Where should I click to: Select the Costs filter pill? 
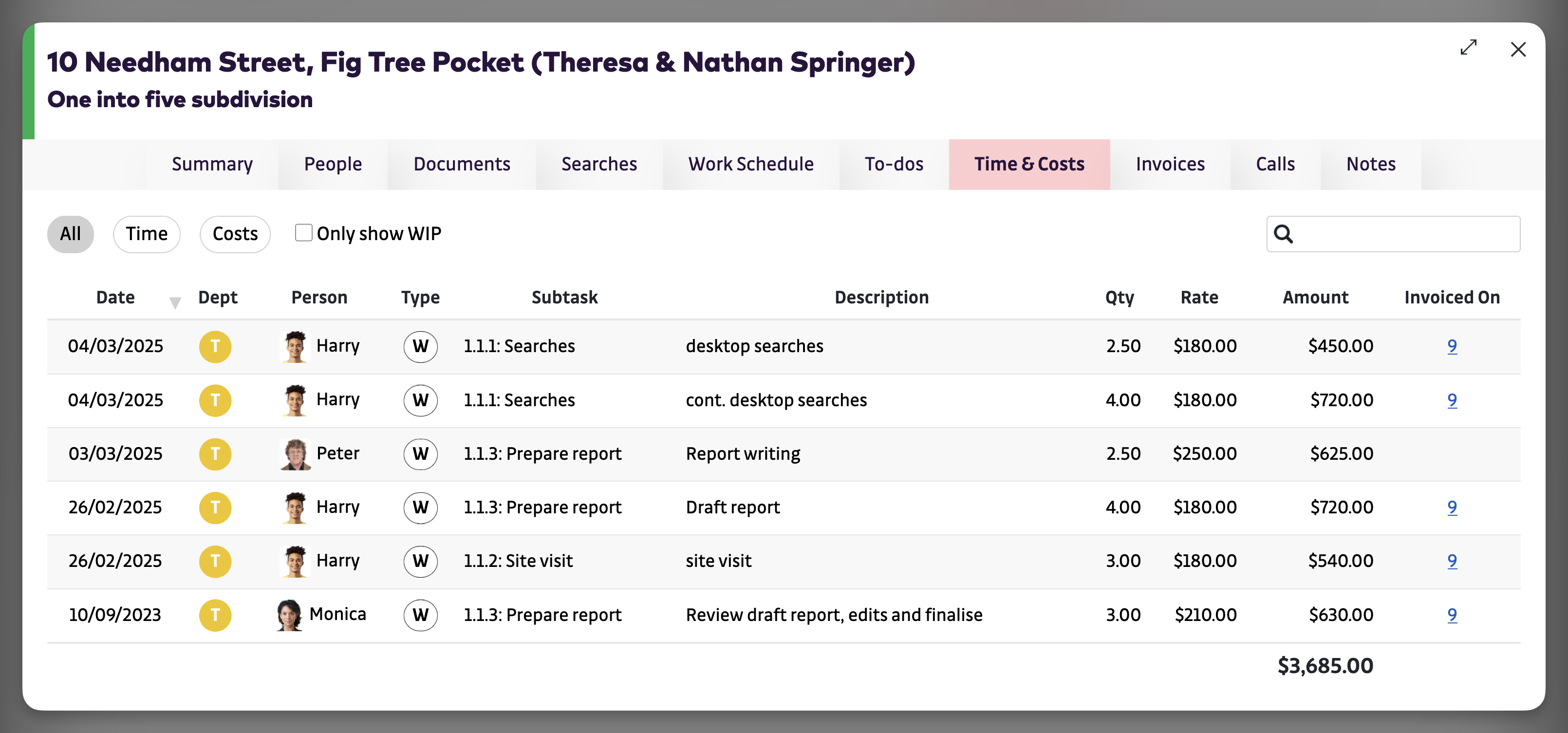click(235, 234)
